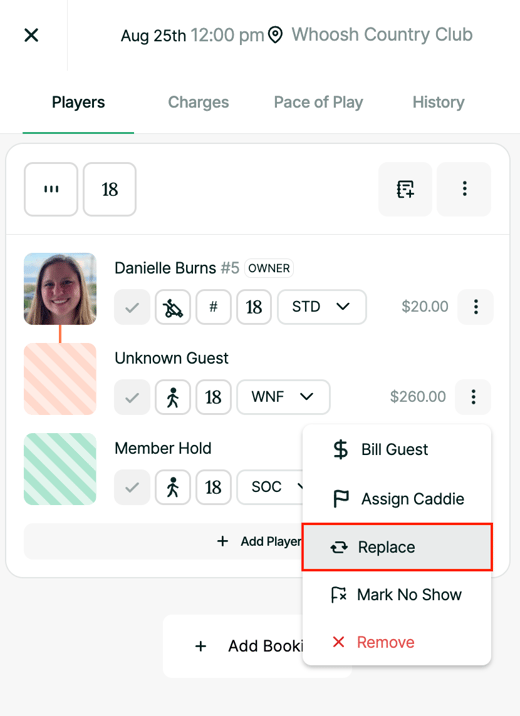Click the # button for Danielle Burns

(x=213, y=307)
